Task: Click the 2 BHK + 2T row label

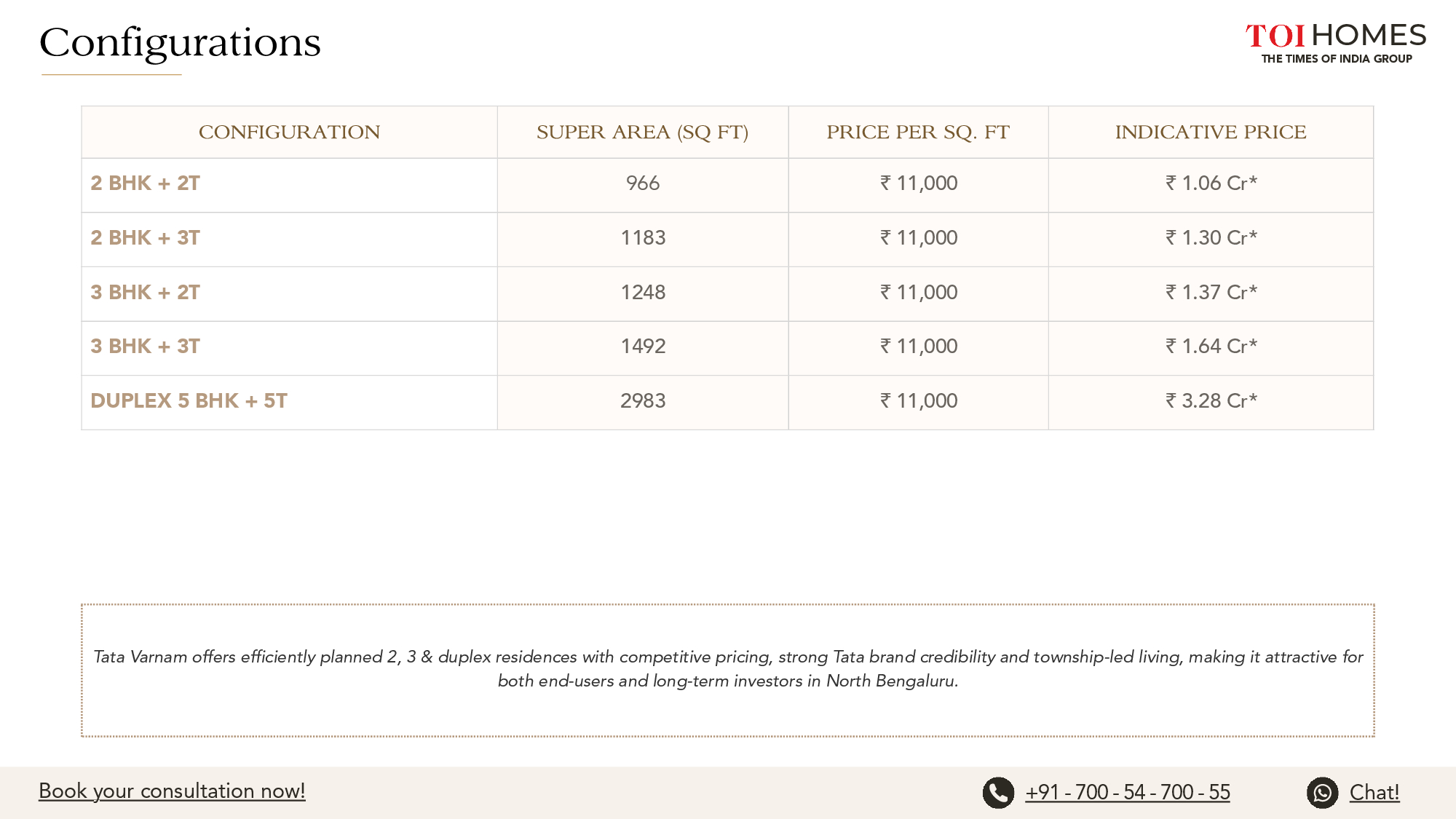Action: (145, 183)
